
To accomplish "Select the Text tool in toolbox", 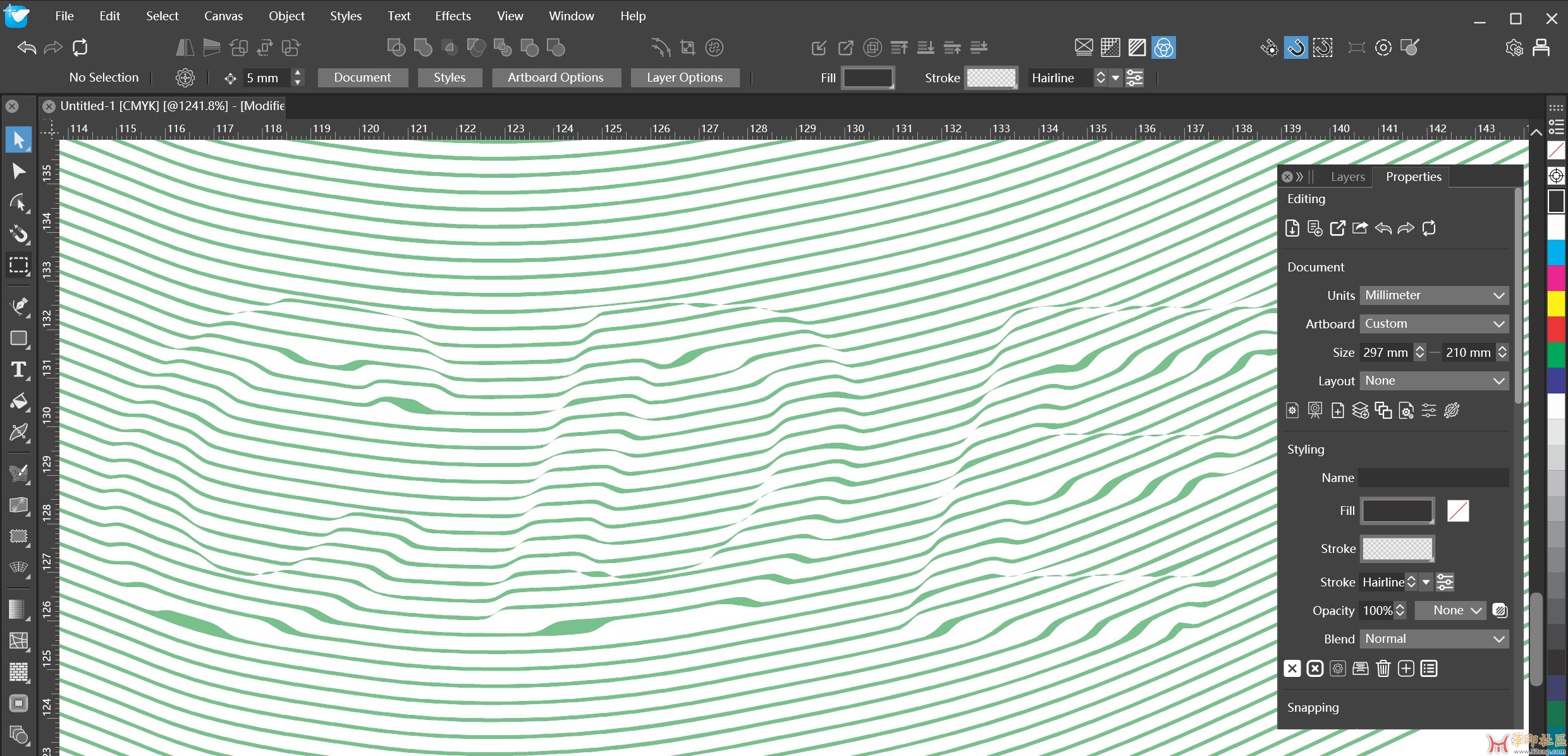I will [18, 370].
